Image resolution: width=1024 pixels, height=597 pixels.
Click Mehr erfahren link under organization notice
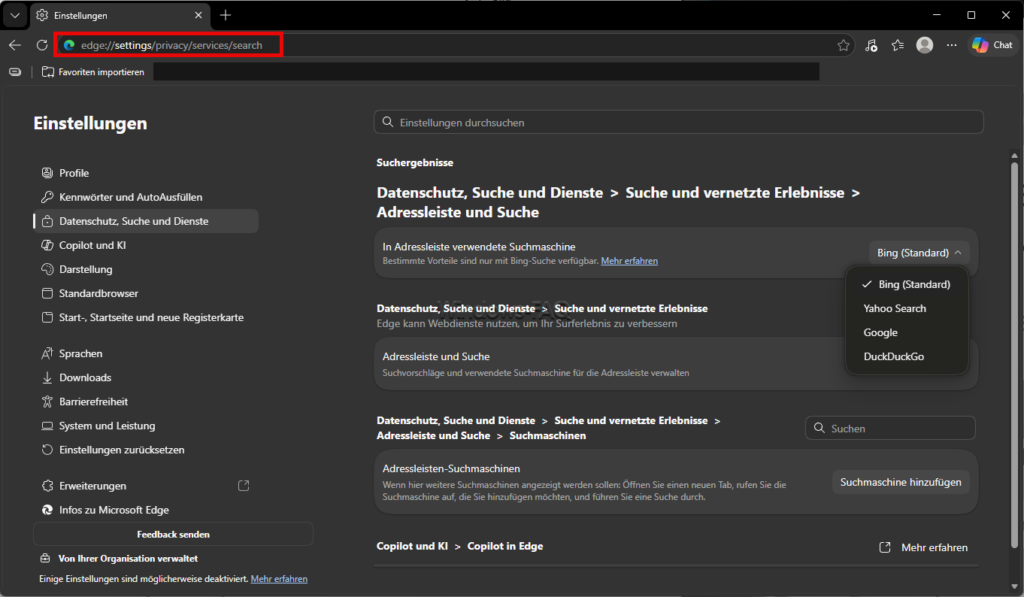[x=279, y=579]
